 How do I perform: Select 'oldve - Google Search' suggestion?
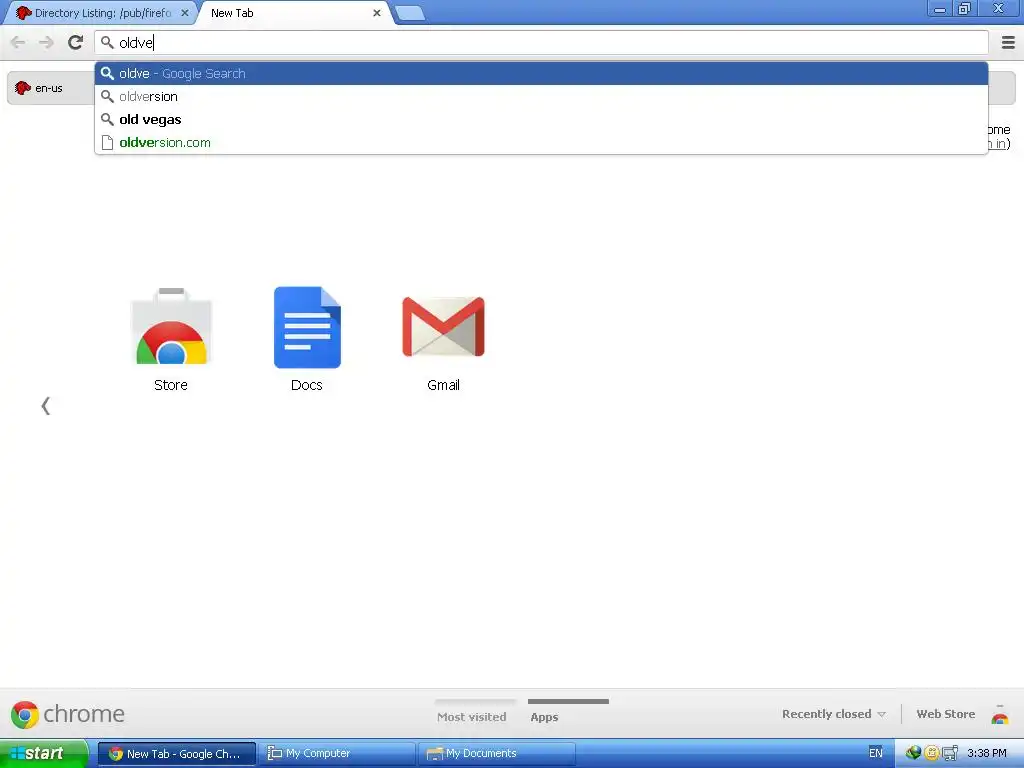click(541, 73)
